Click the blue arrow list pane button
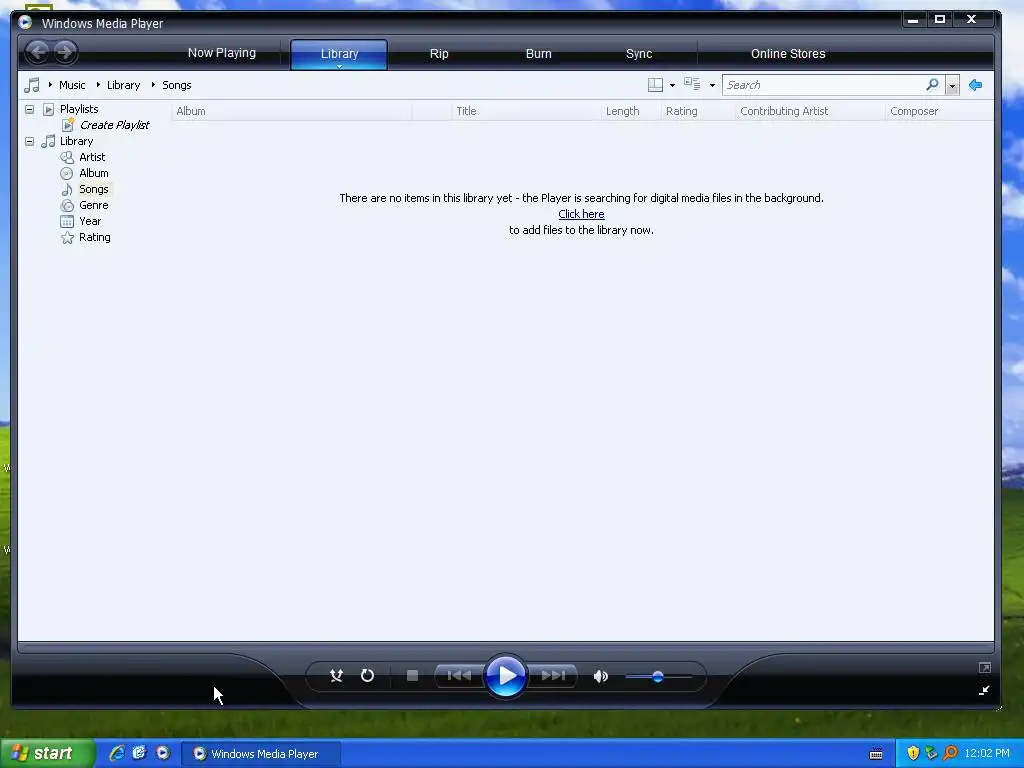The width and height of the screenshot is (1024, 768). [976, 85]
